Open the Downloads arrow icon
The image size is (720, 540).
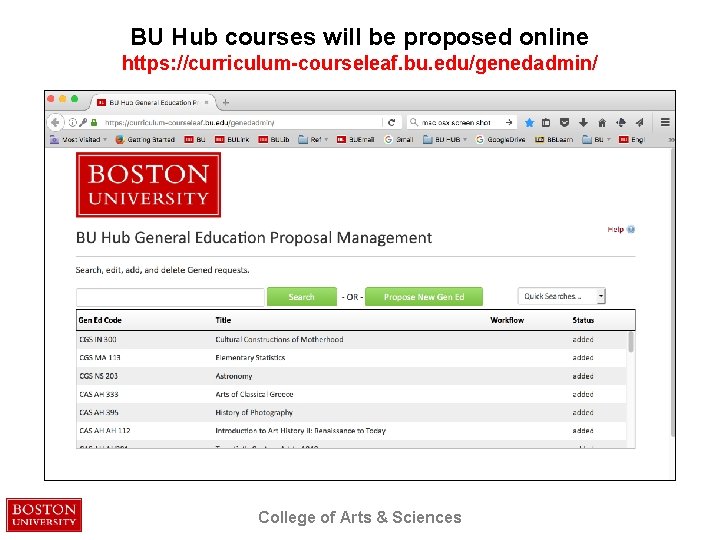(583, 123)
